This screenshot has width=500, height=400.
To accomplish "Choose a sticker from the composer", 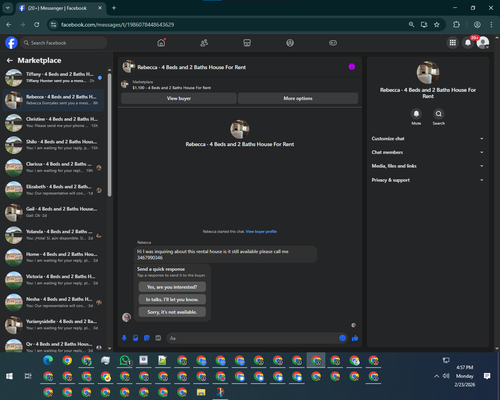I will coord(147,338).
